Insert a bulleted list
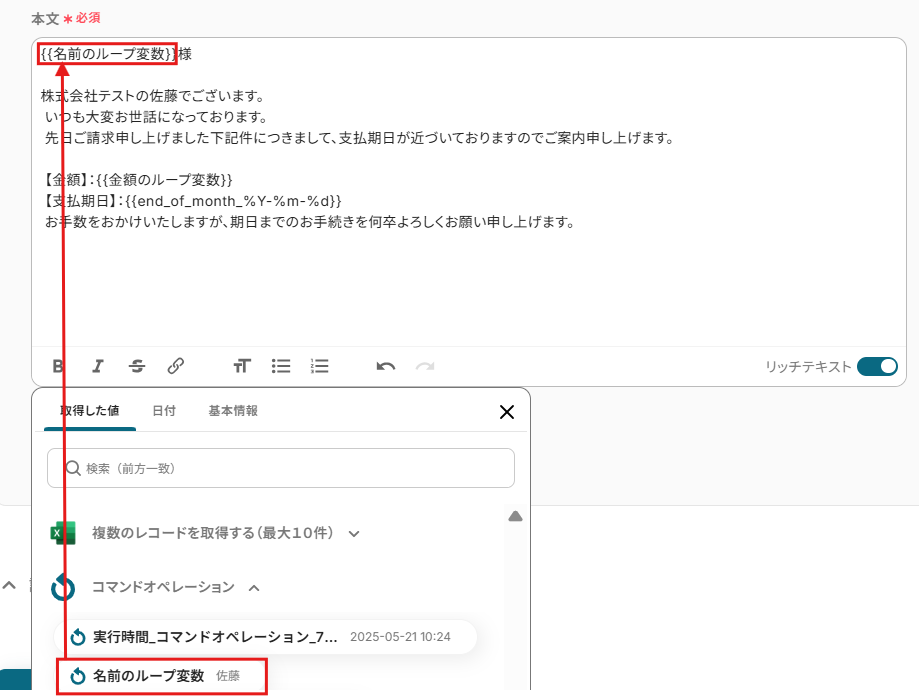The height and width of the screenshot is (696, 919). pos(281,366)
